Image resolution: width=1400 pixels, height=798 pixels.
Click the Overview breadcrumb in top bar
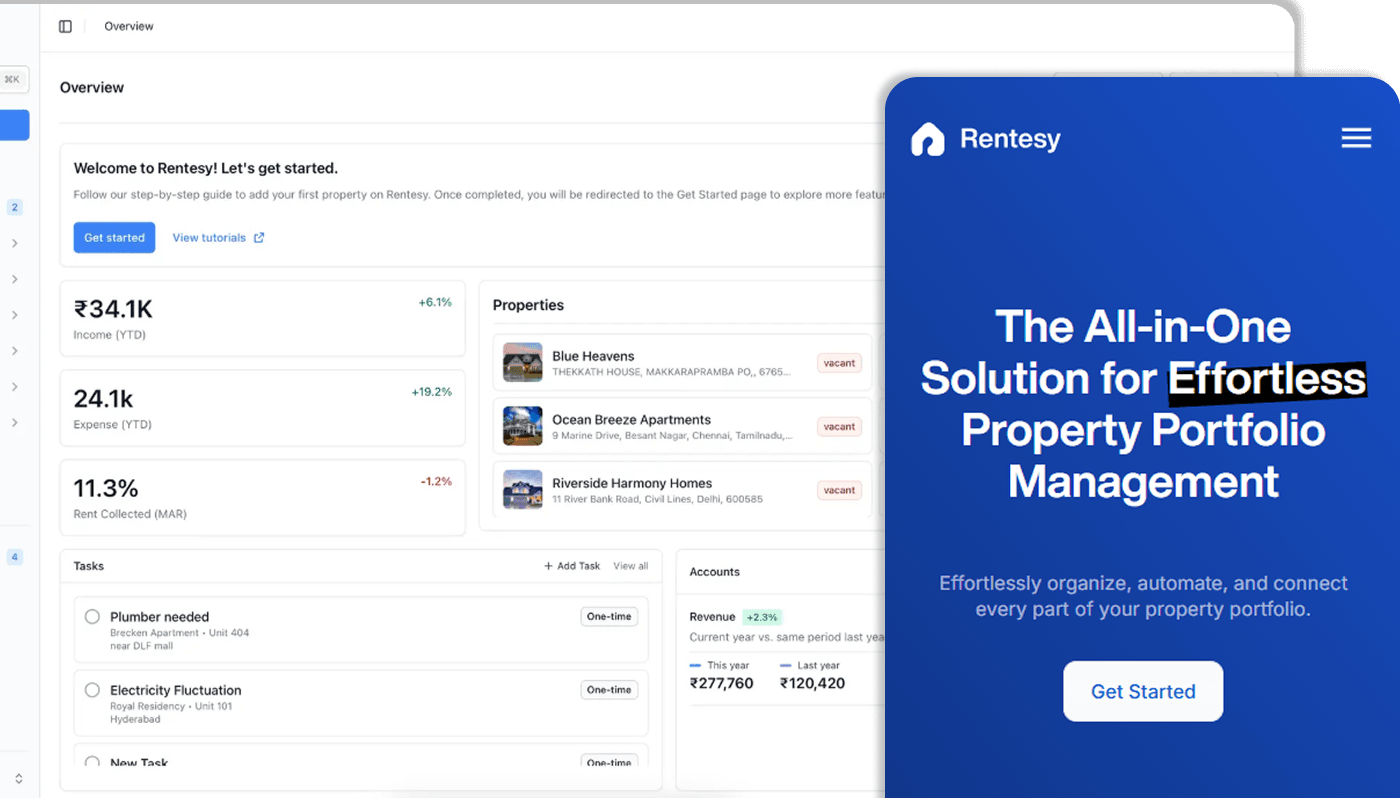(129, 27)
